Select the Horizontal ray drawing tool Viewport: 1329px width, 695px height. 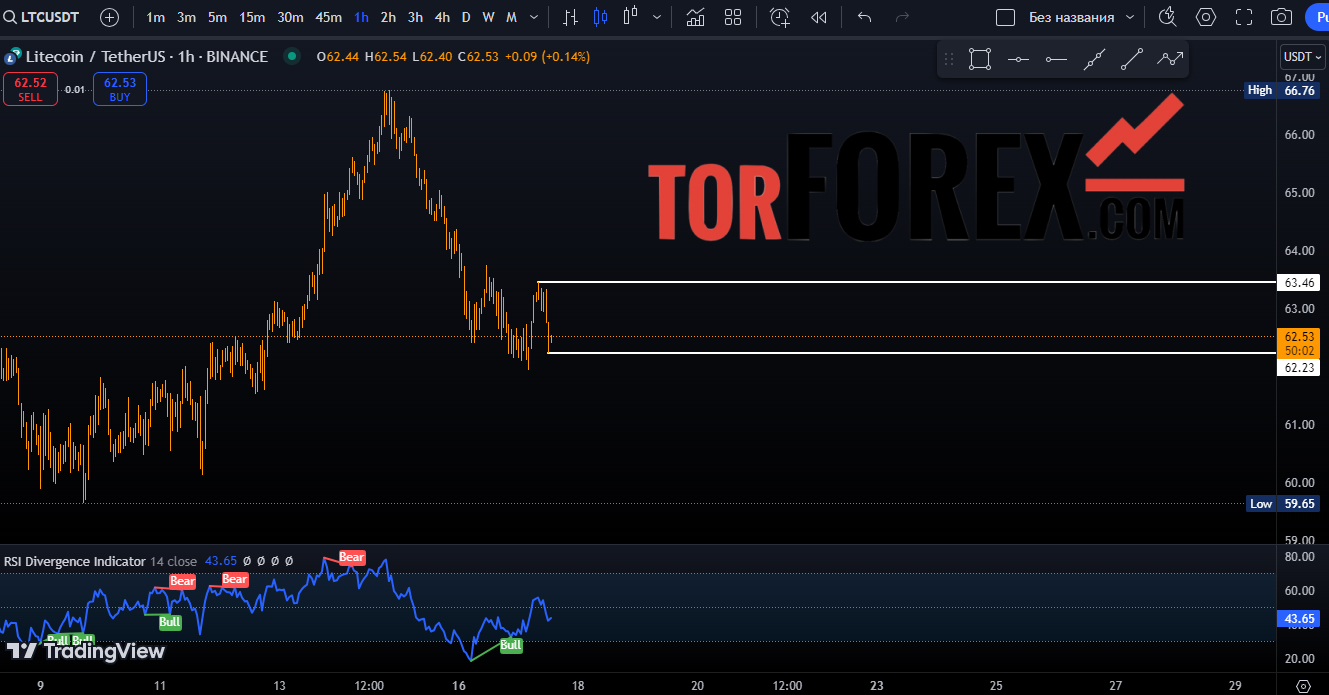[x=1056, y=59]
